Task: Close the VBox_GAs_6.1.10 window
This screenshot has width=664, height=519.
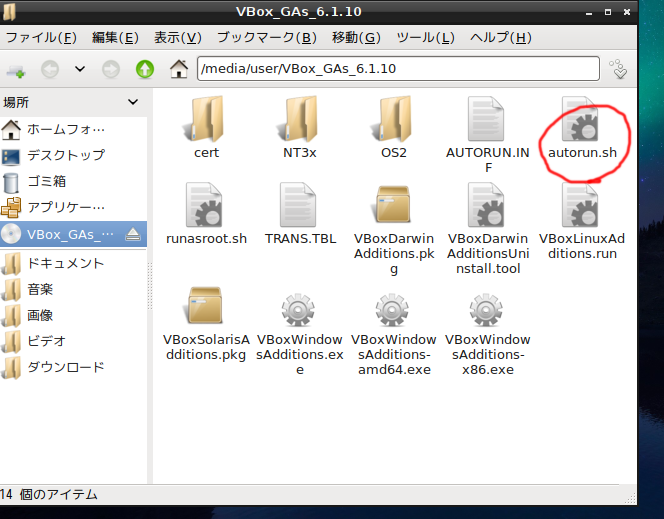Action: tap(627, 12)
